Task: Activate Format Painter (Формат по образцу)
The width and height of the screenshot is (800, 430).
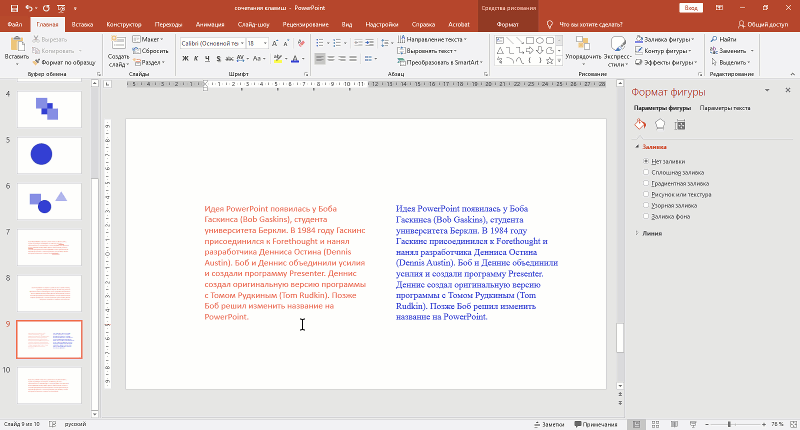Action: coord(64,62)
